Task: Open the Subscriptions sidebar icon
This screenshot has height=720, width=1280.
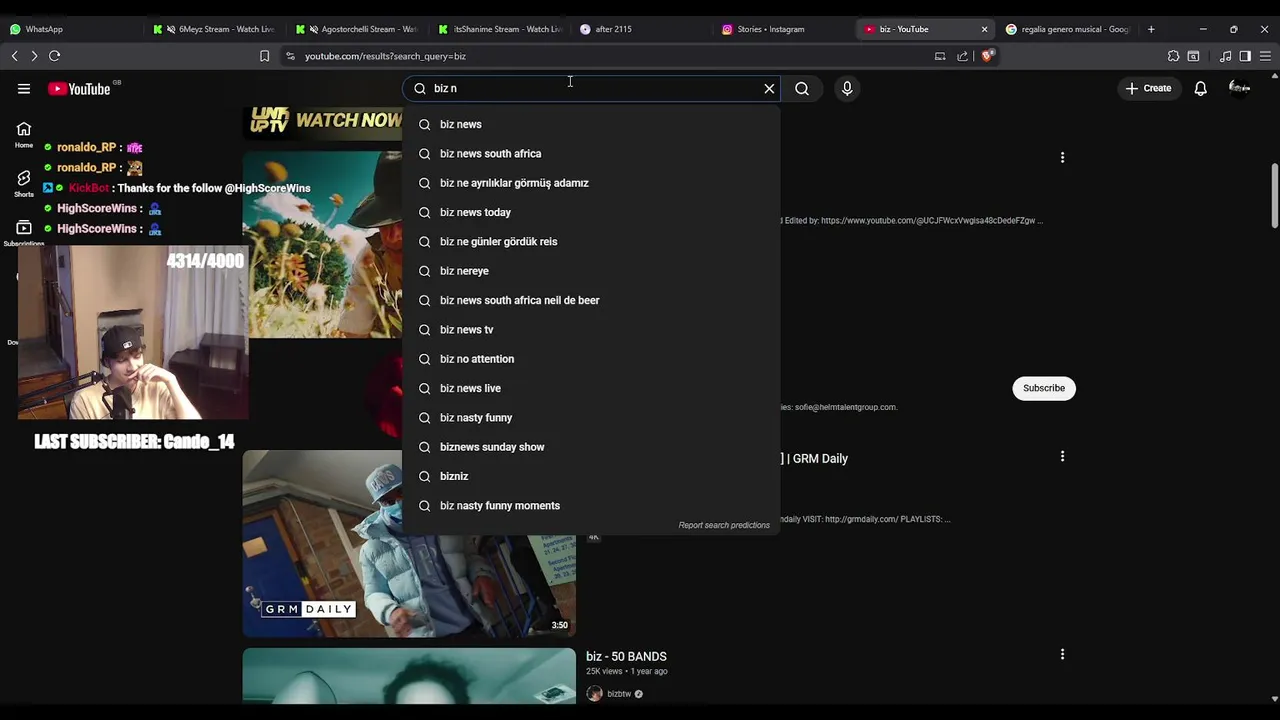Action: [x=24, y=232]
